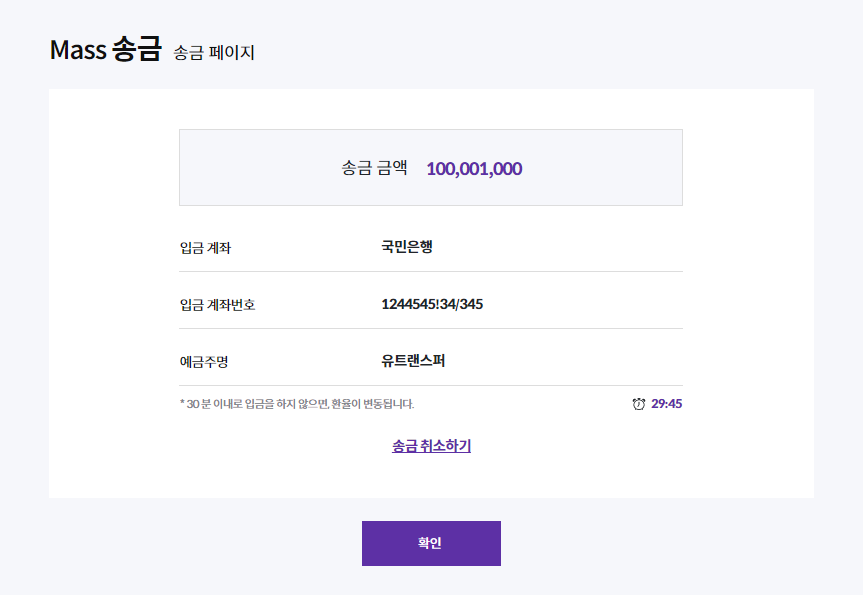Select the account number 1244545!34/345

(x=432, y=304)
